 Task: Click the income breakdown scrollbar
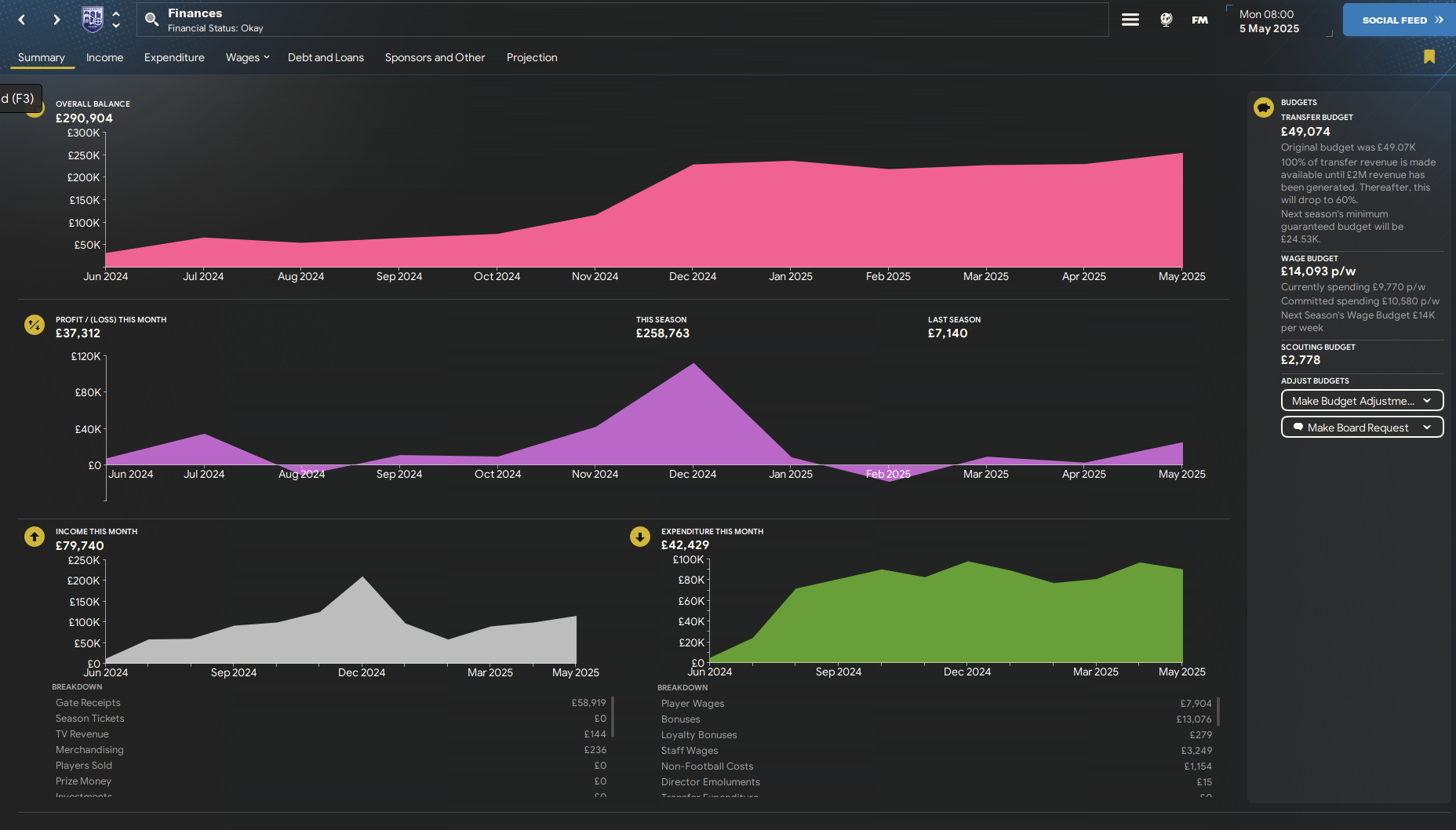[613, 716]
